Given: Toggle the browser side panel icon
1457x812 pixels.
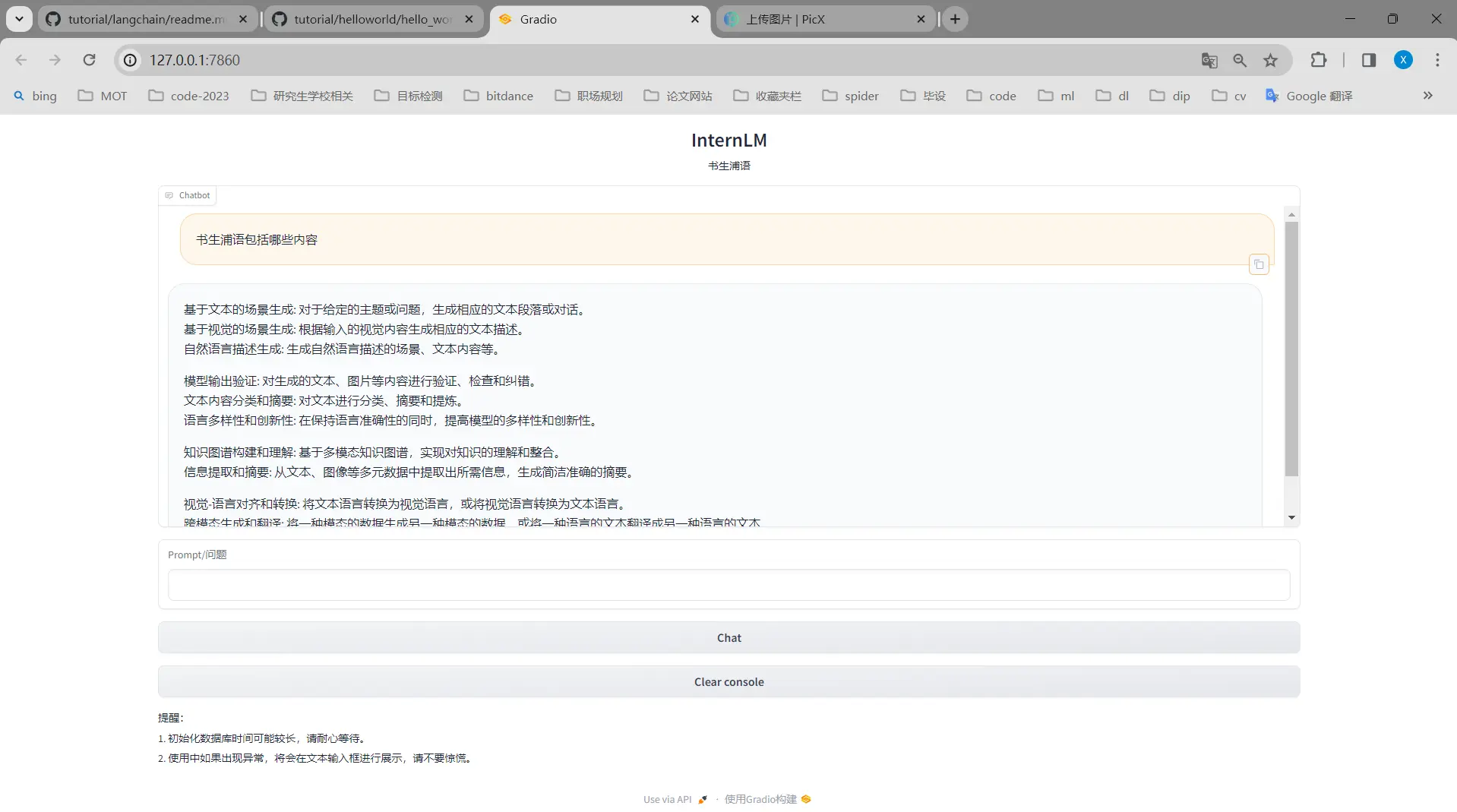Looking at the screenshot, I should (1369, 60).
